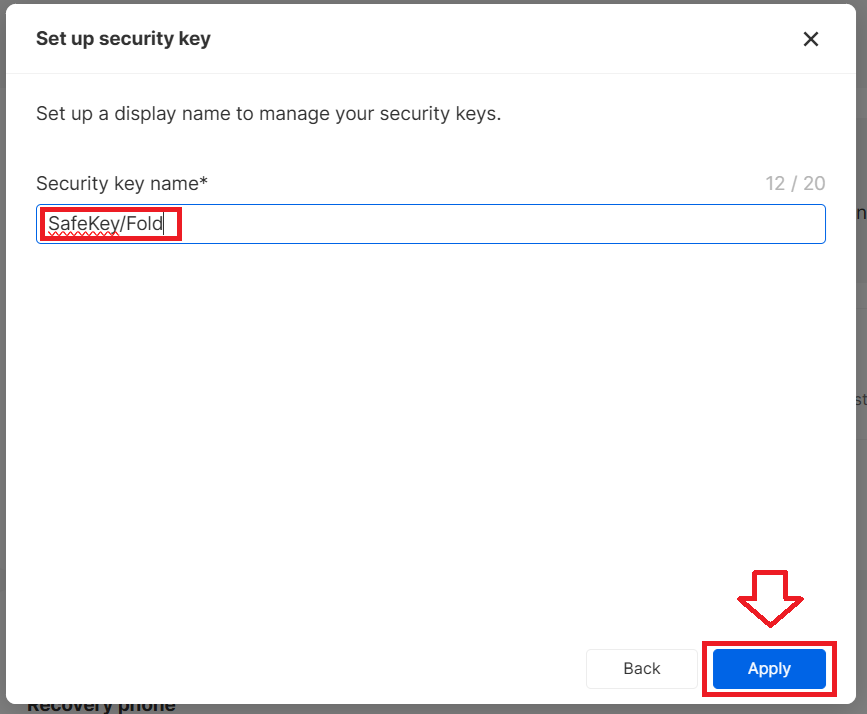
Task: Click the 'Set up security key' dialog title
Action: coord(123,39)
